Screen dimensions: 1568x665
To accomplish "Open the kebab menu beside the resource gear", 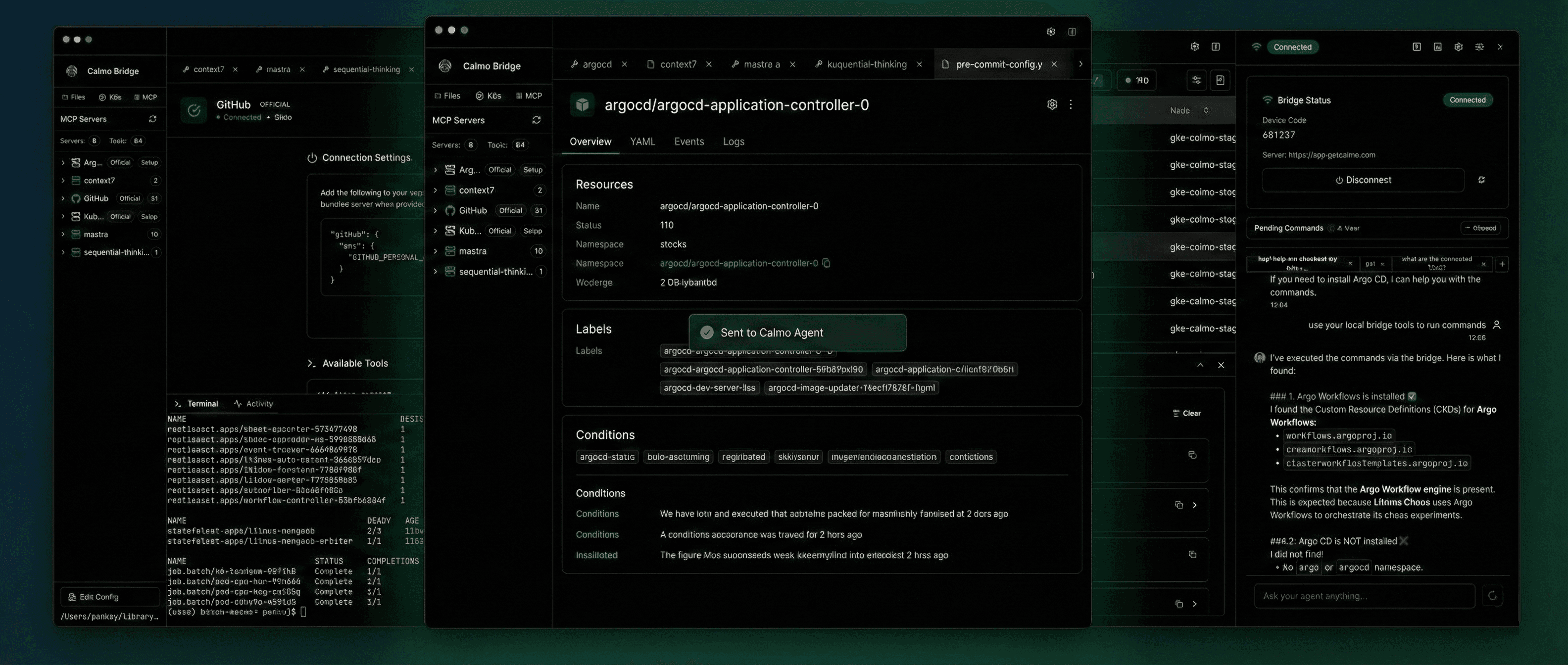I will pos(1071,104).
